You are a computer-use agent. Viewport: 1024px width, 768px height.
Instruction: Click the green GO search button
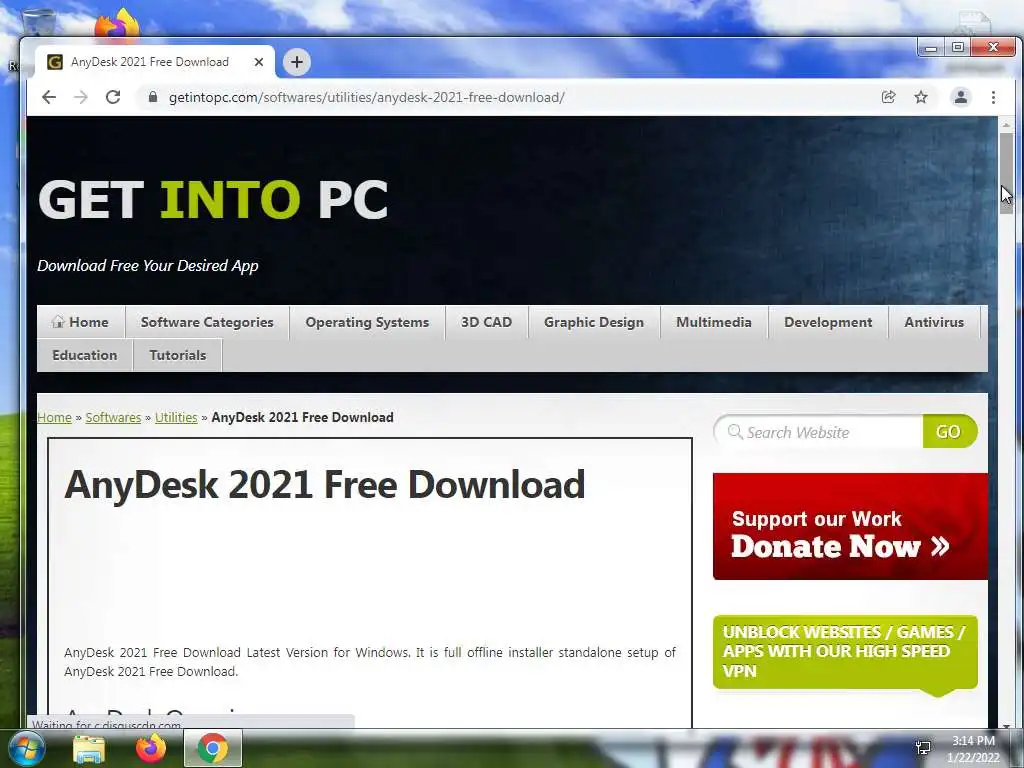[949, 432]
